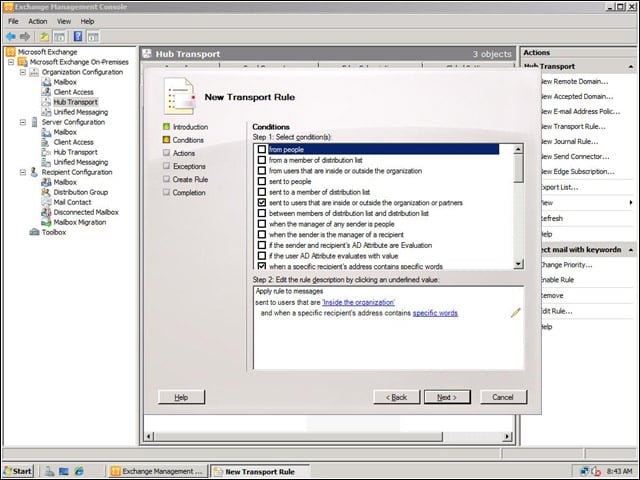Check 'when the sender is the manager of a recipient'
This screenshot has height=480, width=640.
pos(262,234)
